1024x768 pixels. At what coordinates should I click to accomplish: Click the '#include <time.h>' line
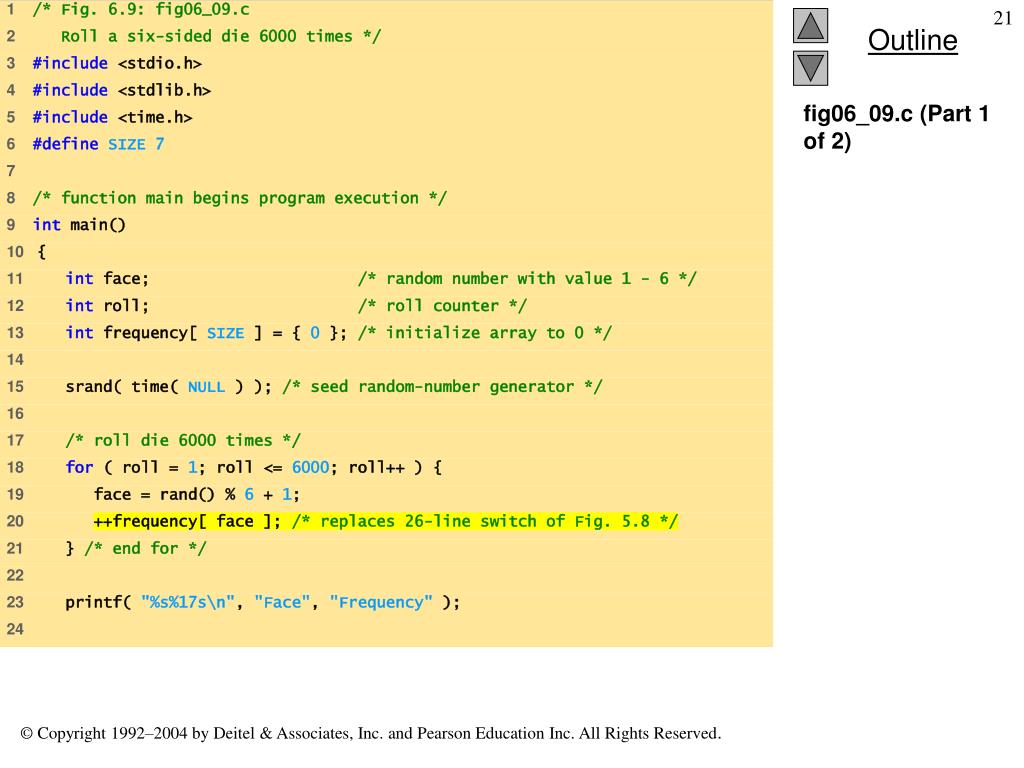[112, 117]
